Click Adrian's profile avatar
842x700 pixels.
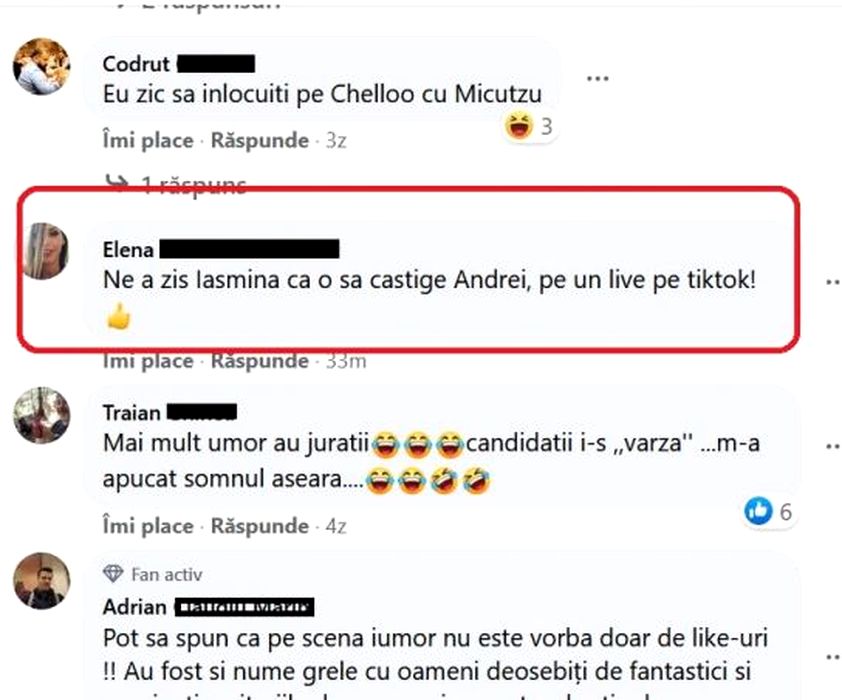pyautogui.click(x=42, y=580)
